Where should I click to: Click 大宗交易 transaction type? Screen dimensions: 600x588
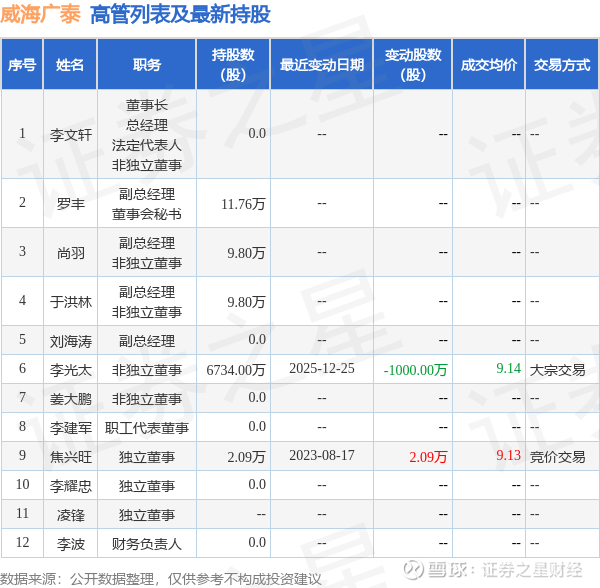558,370
